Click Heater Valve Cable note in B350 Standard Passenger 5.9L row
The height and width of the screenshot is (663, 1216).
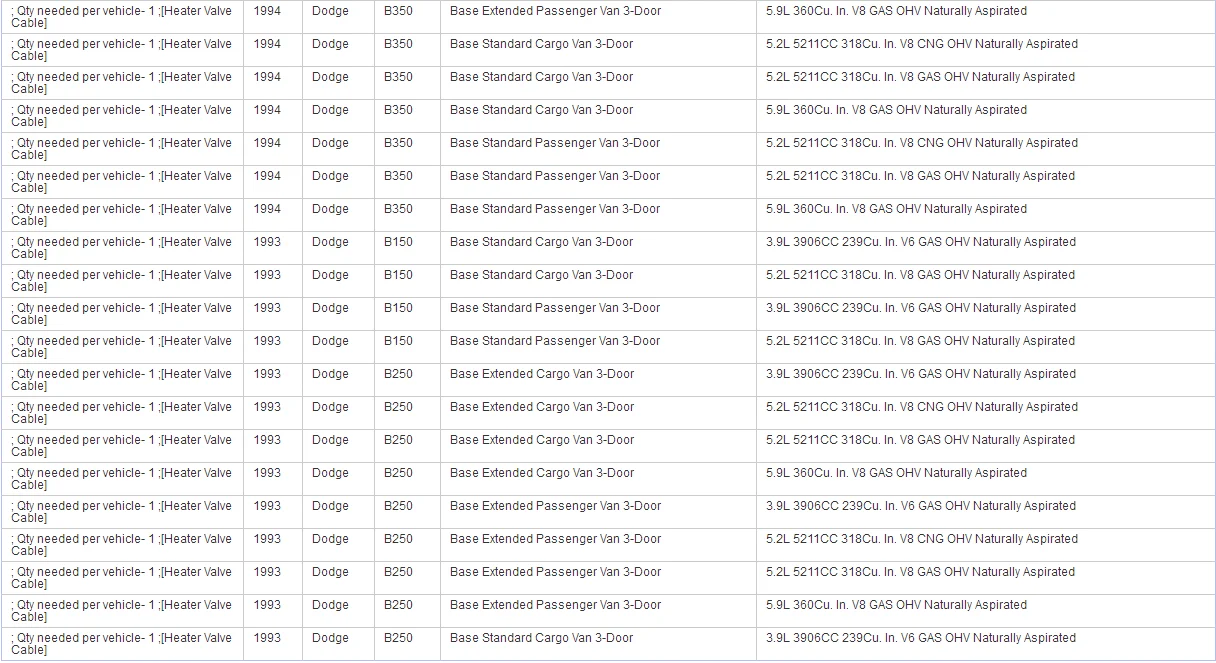(121, 215)
